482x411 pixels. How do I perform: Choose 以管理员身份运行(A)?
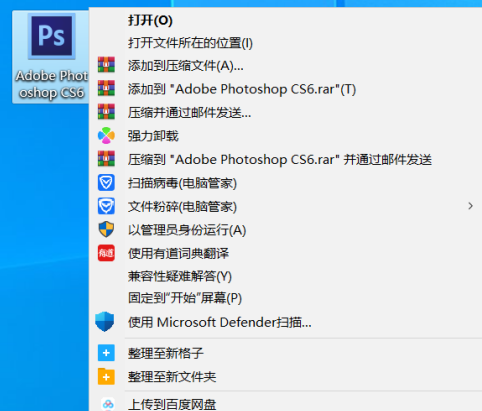(187, 230)
